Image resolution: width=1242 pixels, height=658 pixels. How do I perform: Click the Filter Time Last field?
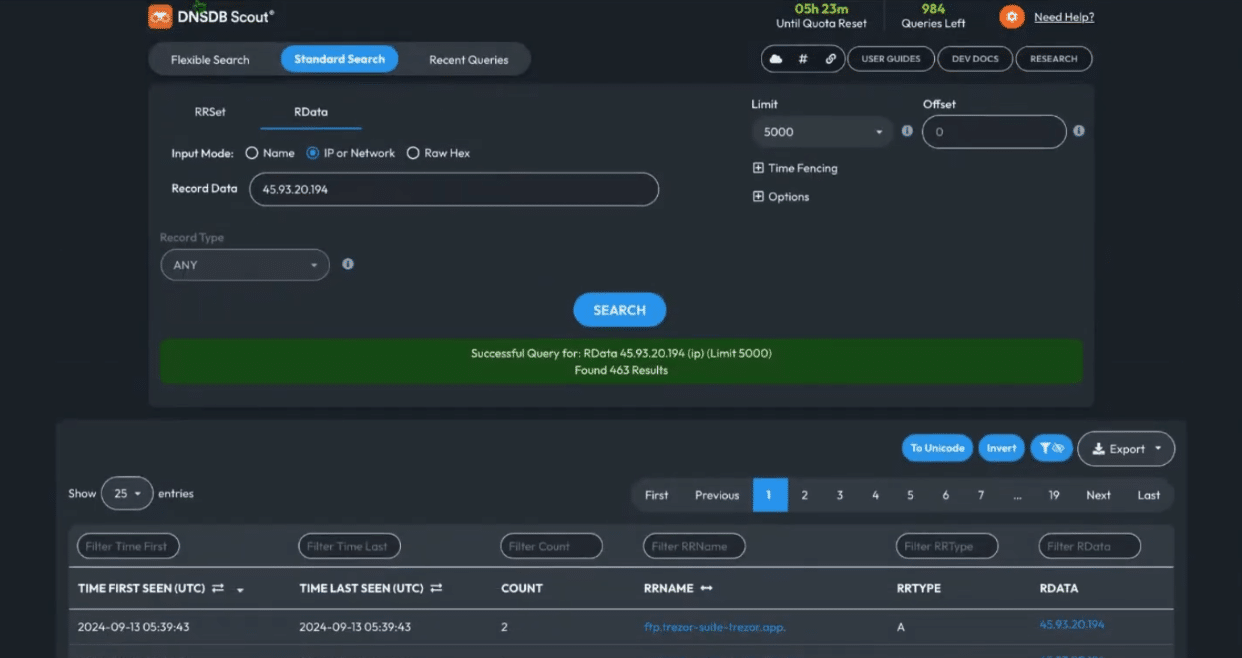tap(349, 546)
